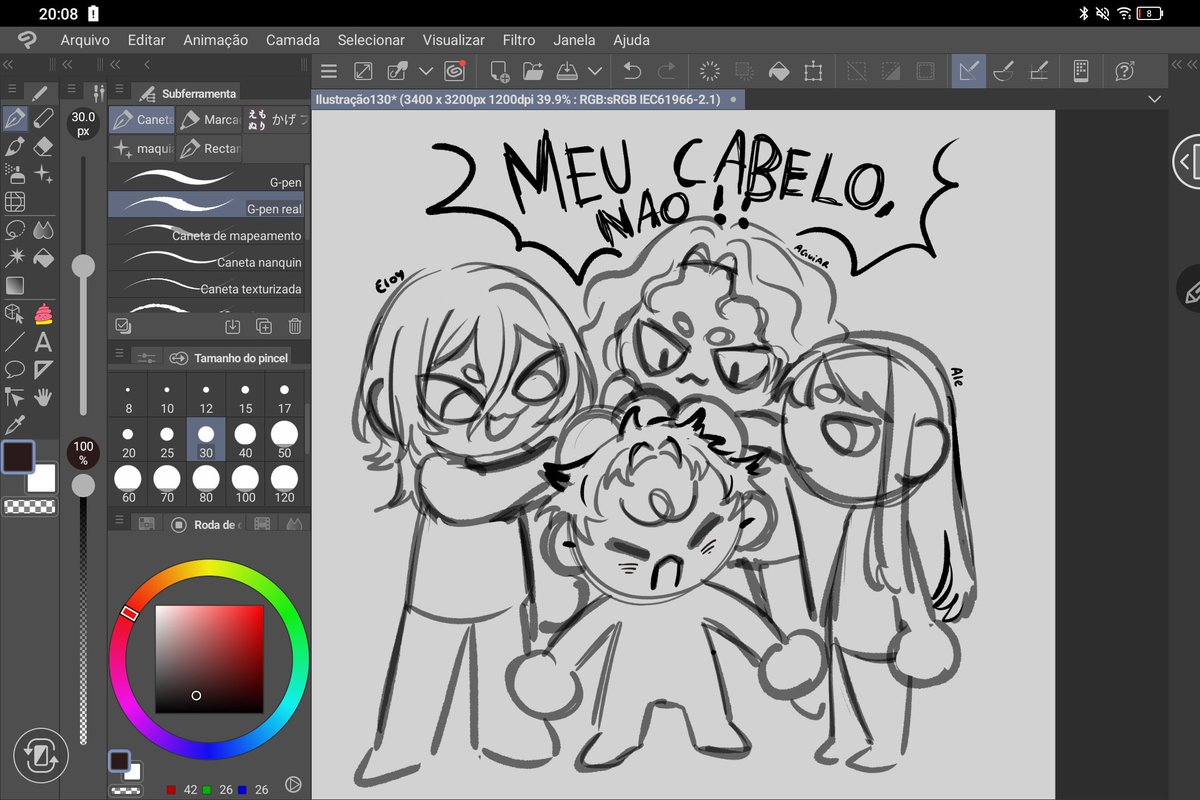Toggle snap to grid
Viewport: 1200px width, 800px height.
coord(1039,71)
